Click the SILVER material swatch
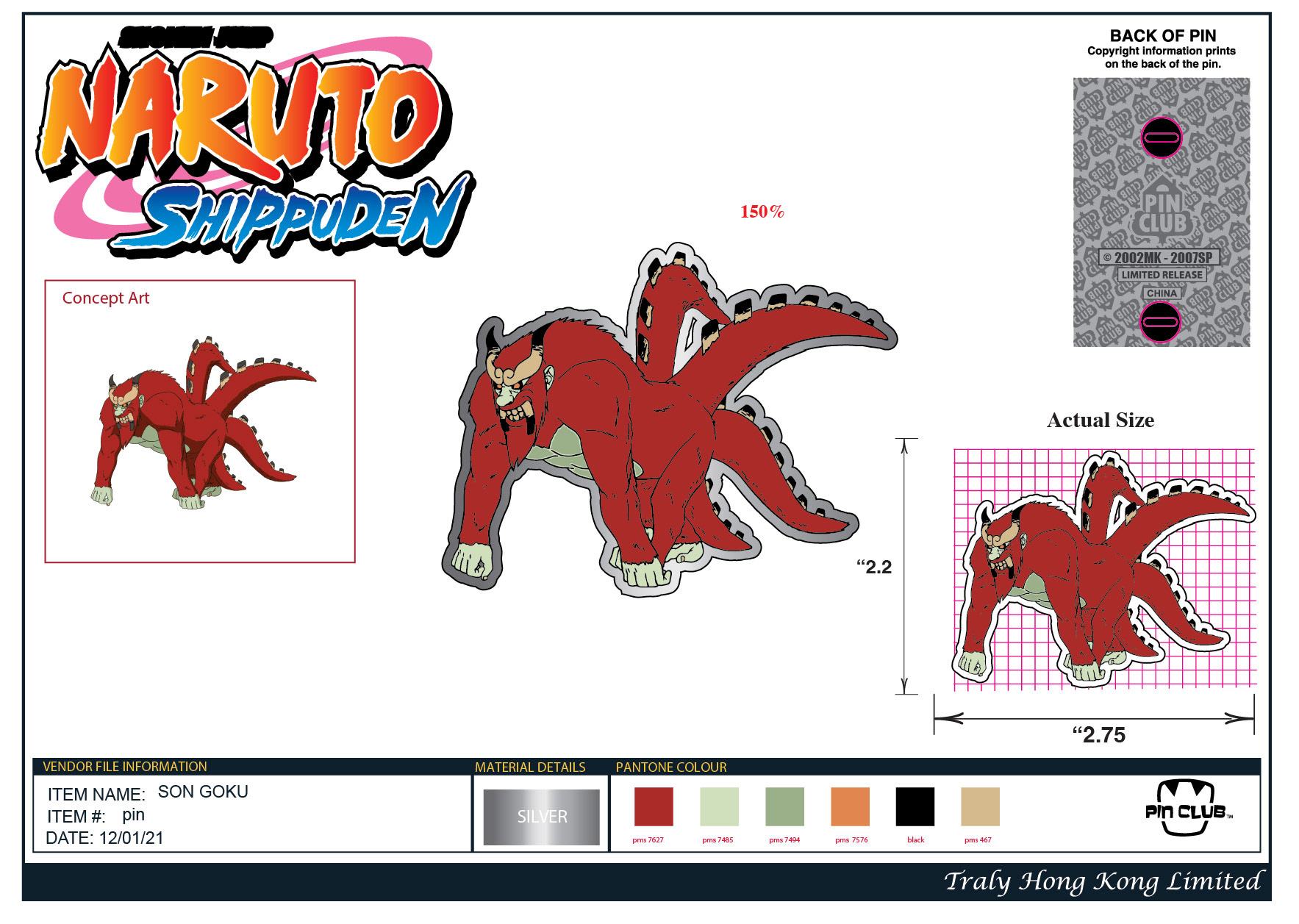This screenshot has width=1299, height=924. pyautogui.click(x=542, y=817)
